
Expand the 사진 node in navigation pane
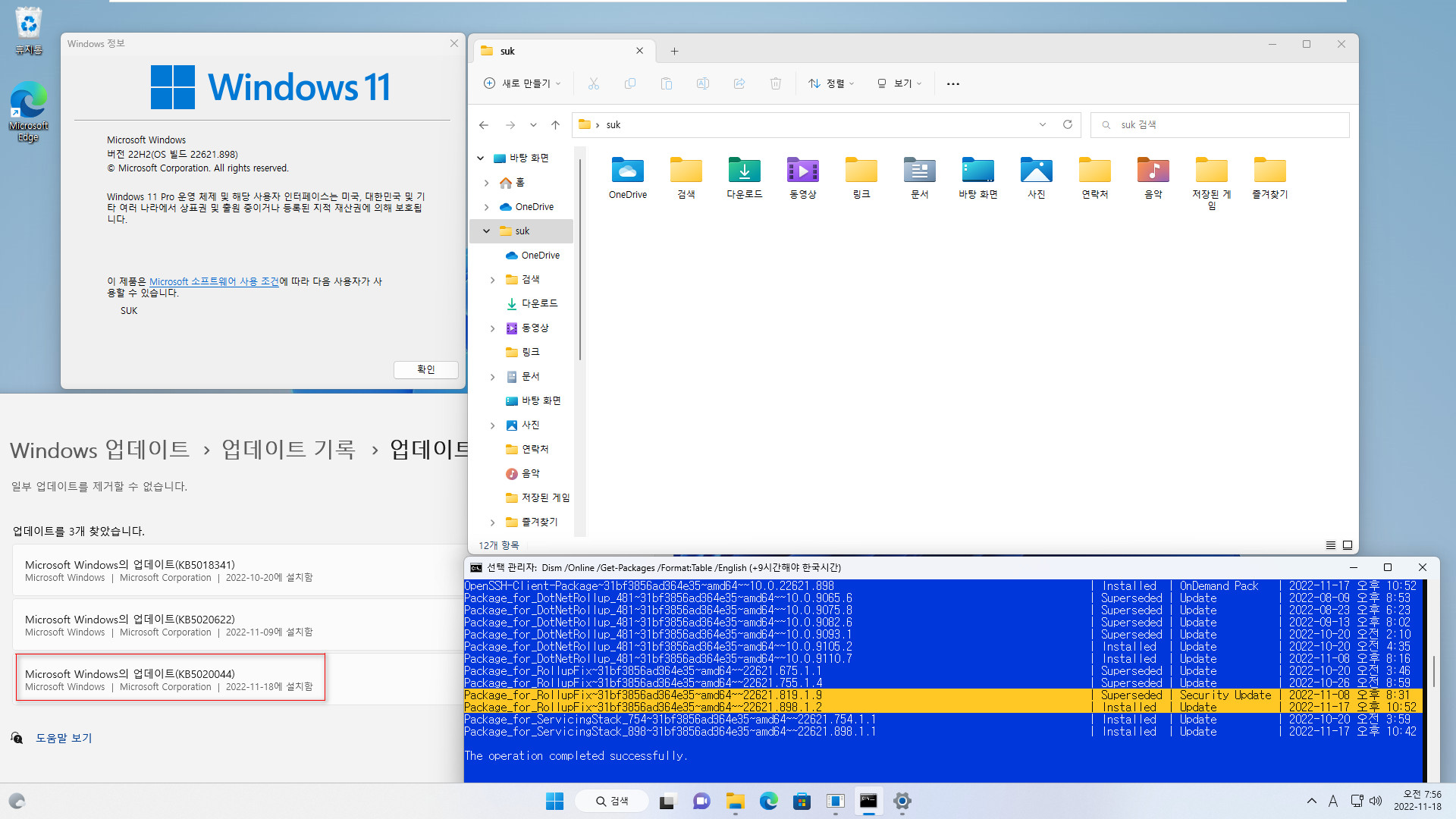(x=493, y=425)
